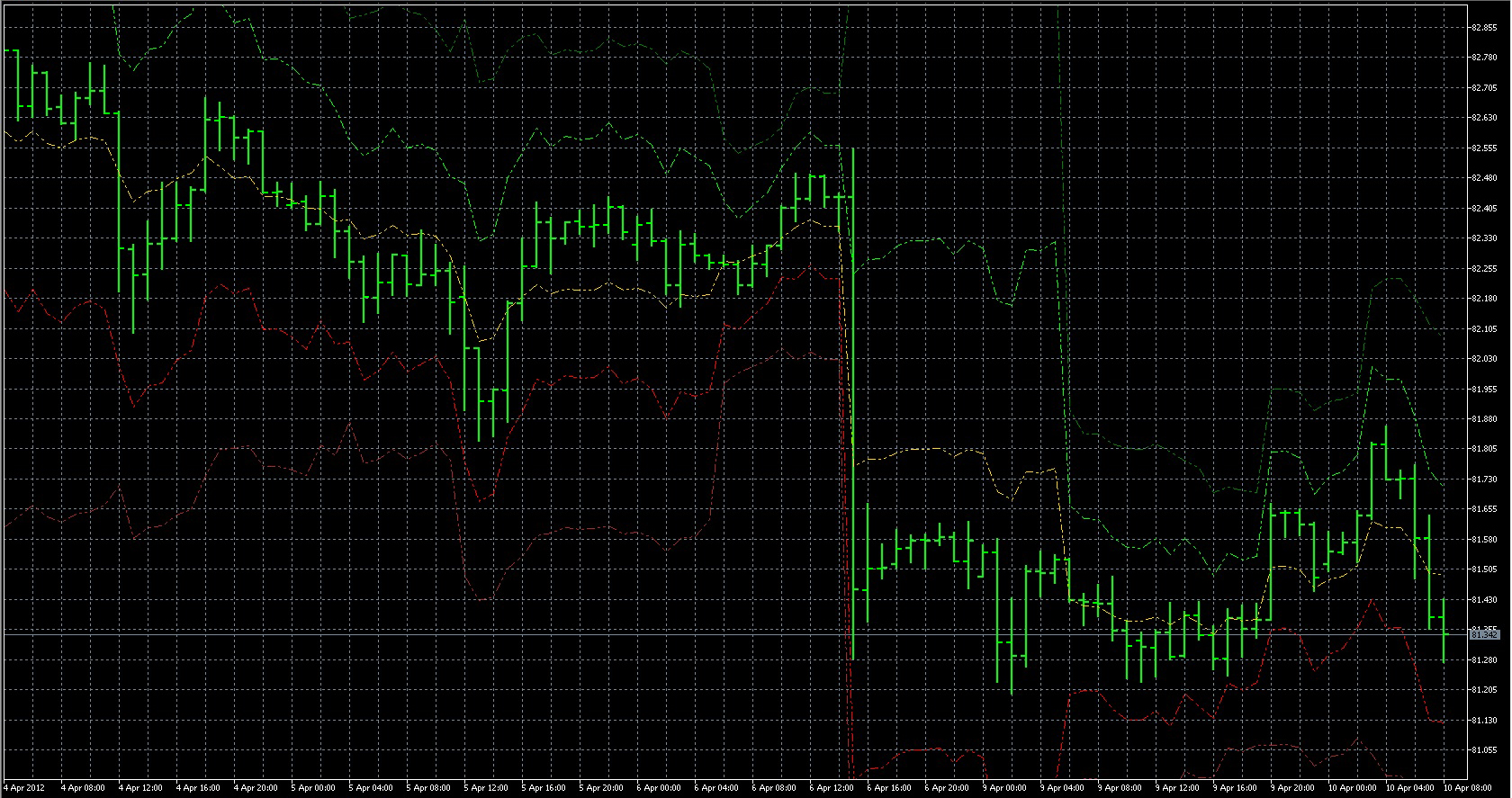Click the 82.105 price axis label
This screenshot has height=798, width=1512.
click(1484, 329)
